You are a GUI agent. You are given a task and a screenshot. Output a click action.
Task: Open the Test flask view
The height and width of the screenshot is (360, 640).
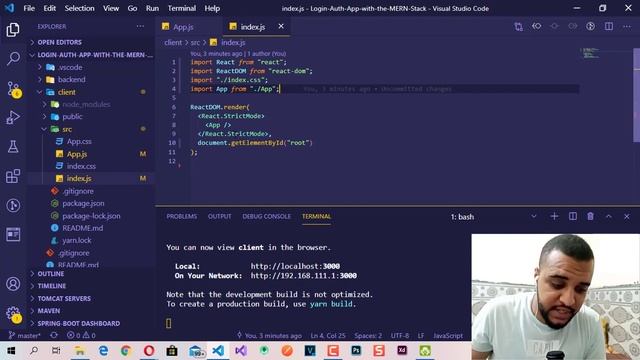[x=13, y=147]
